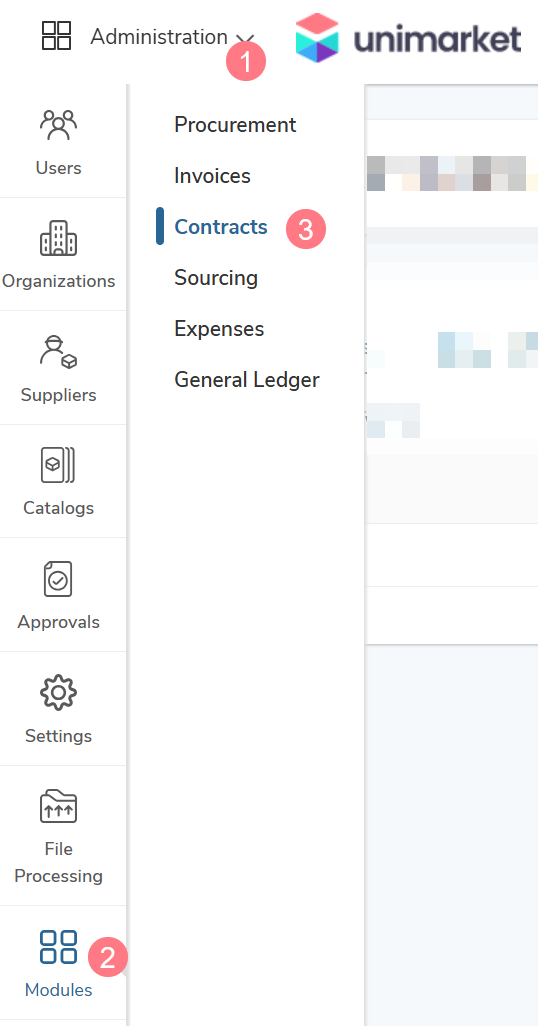Open the Administration menu label
This screenshot has width=538, height=1026.
pos(159,37)
